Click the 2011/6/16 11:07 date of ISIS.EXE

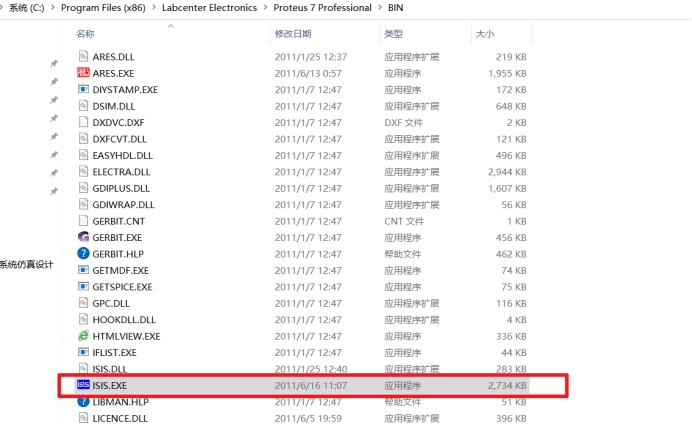pos(311,385)
